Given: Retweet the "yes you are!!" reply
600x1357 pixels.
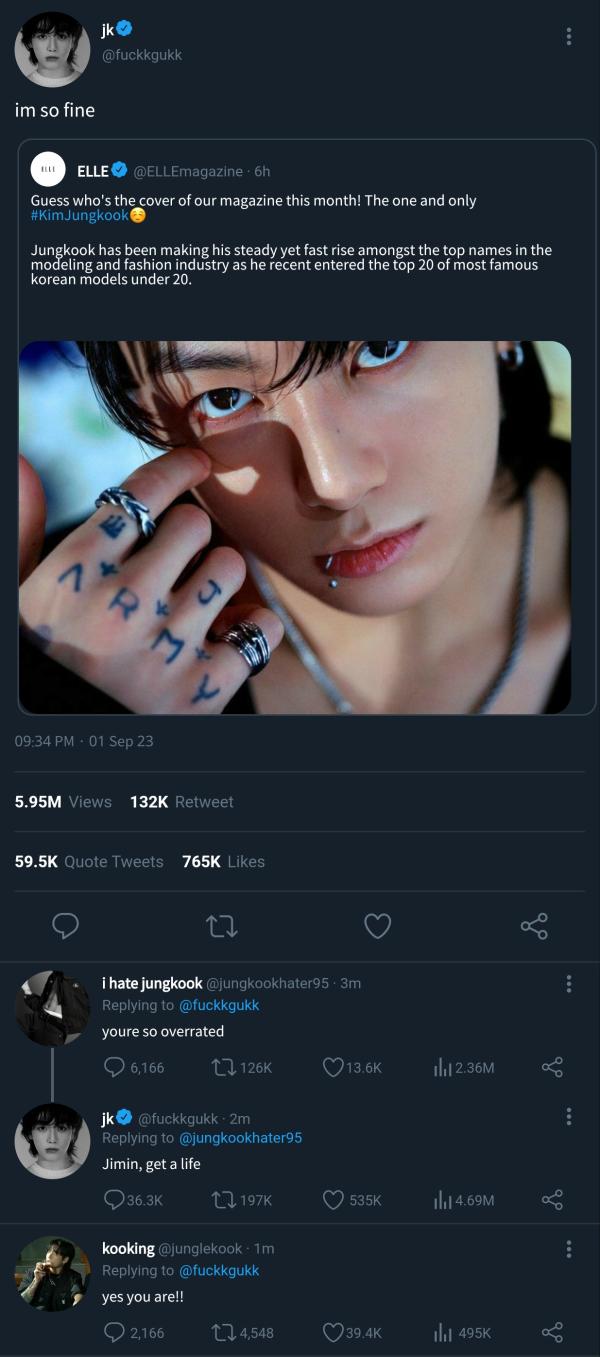Looking at the screenshot, I should click(x=224, y=1332).
